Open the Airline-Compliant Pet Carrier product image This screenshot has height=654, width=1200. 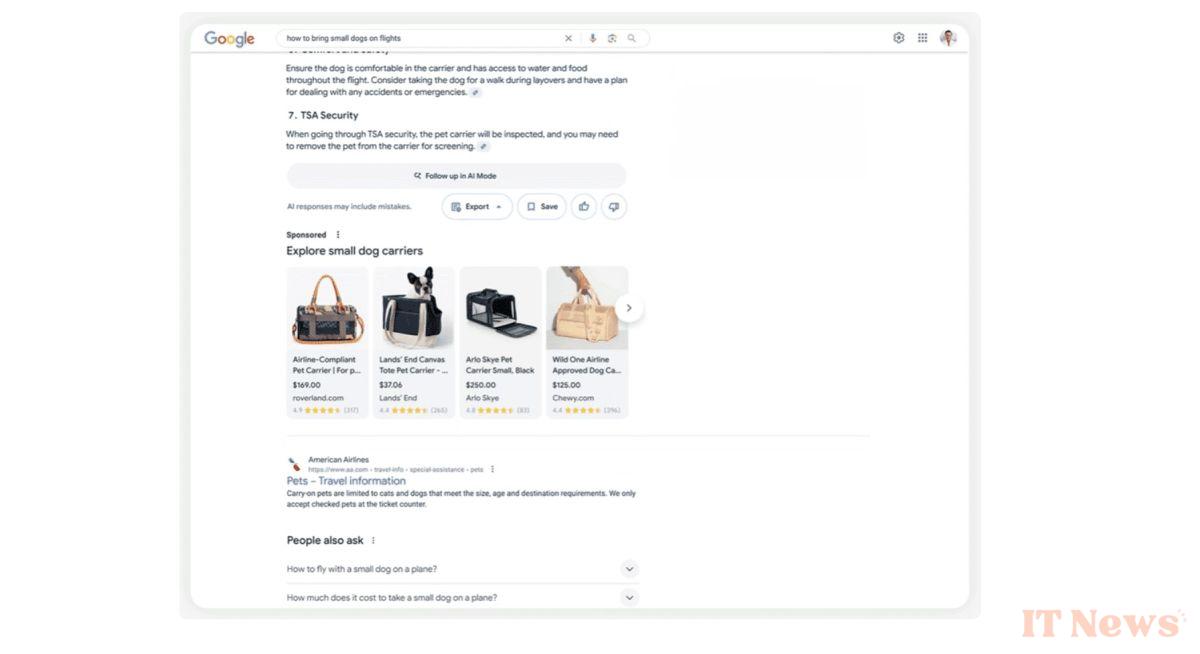[x=328, y=308]
